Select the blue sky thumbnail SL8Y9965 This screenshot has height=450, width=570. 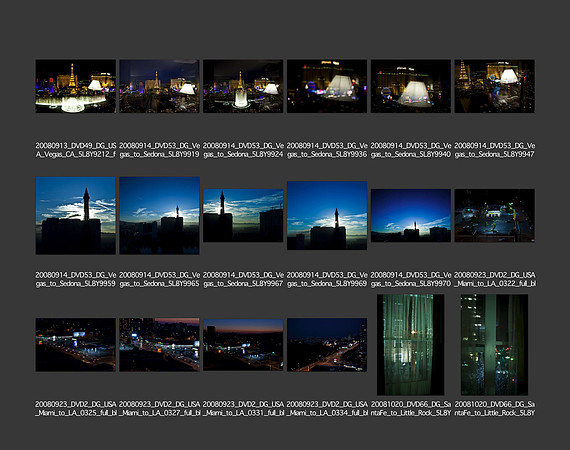click(159, 216)
